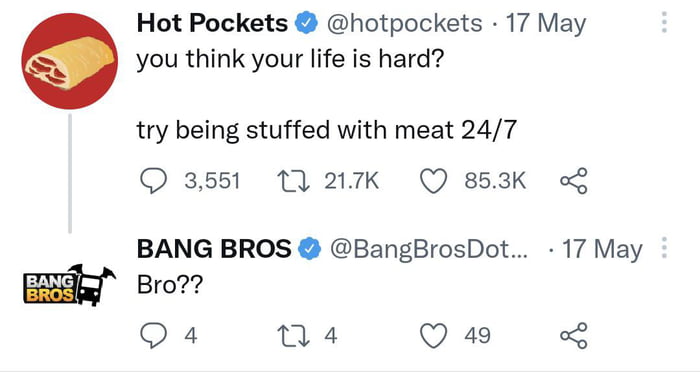Image resolution: width=700 pixels, height=377 pixels.
Task: Open the Bang Bros logo avatar
Action: pos(69,285)
